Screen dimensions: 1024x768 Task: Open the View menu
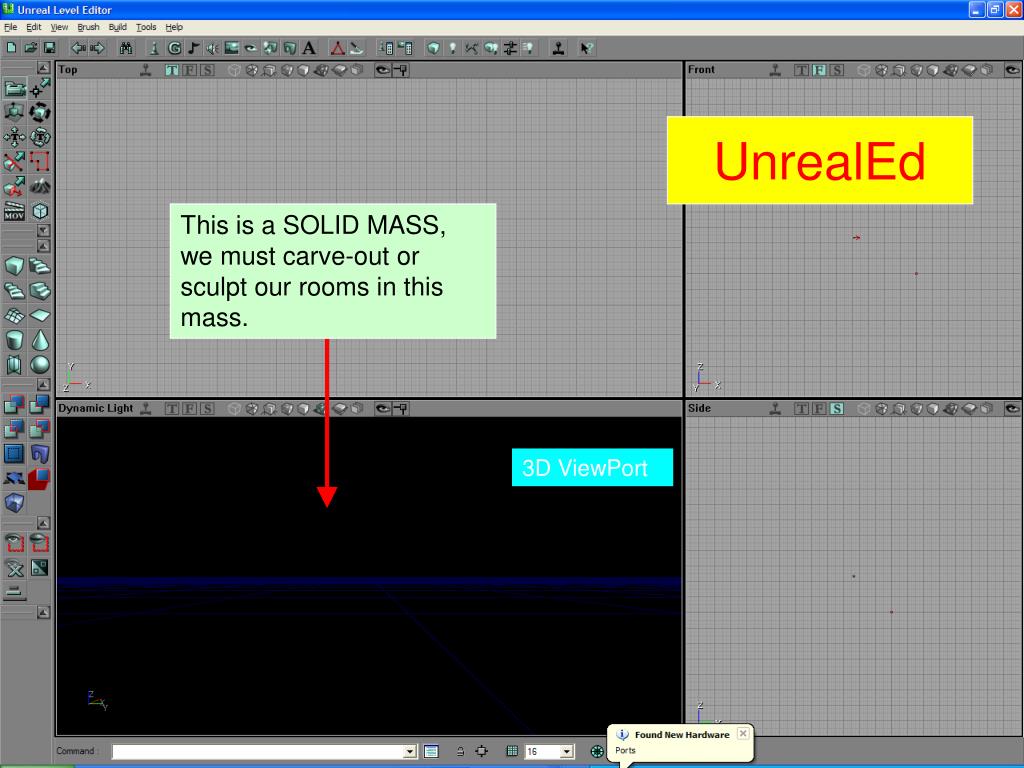coord(59,27)
